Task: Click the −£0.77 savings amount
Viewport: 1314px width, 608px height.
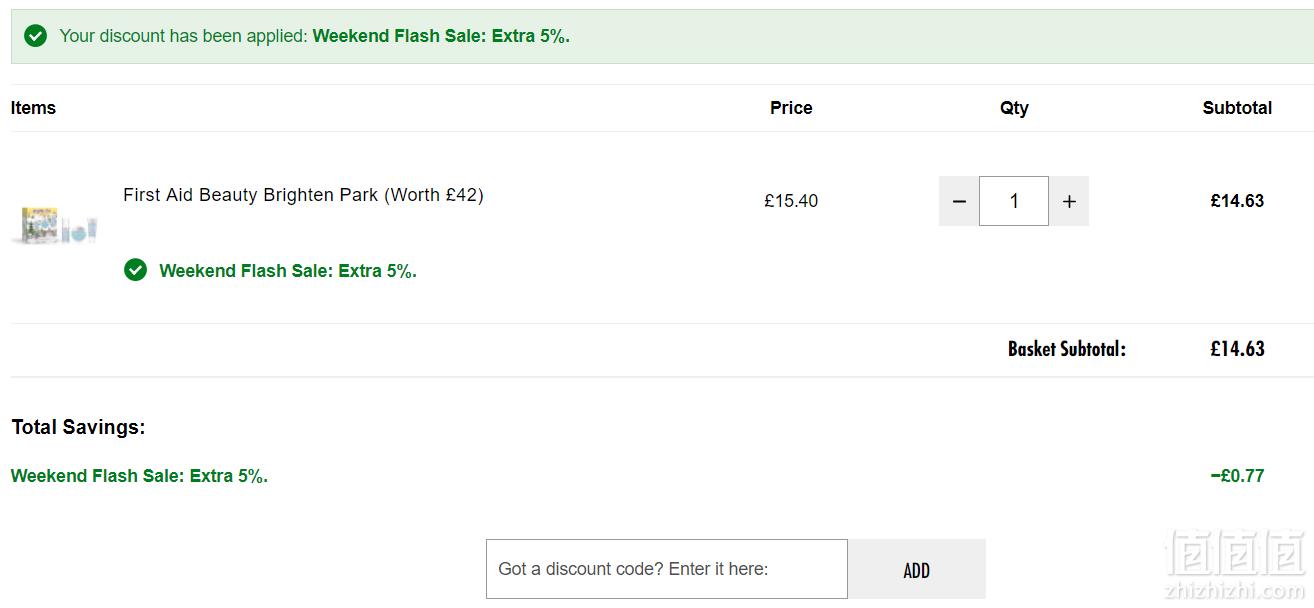Action: tap(1237, 476)
